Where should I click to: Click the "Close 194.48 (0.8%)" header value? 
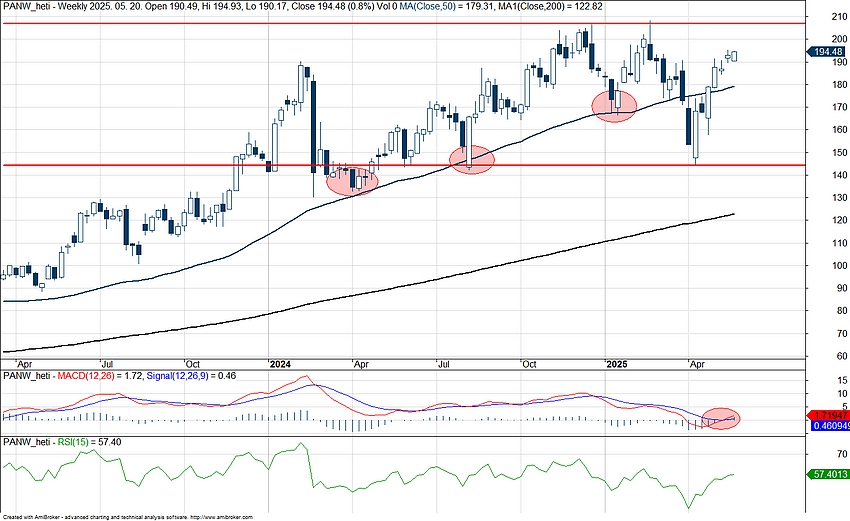click(x=332, y=6)
